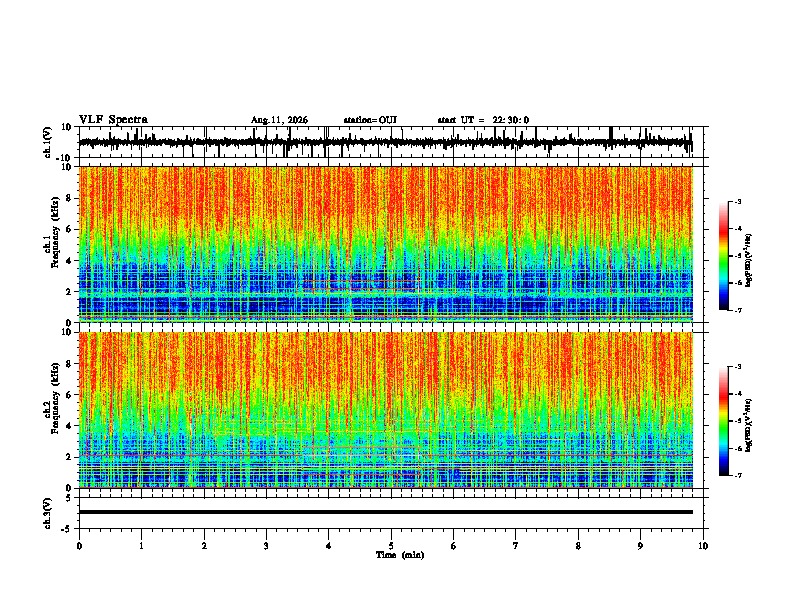792x612 pixels.
Task: Click the "ch.3(V)" axis label
Action: point(48,513)
